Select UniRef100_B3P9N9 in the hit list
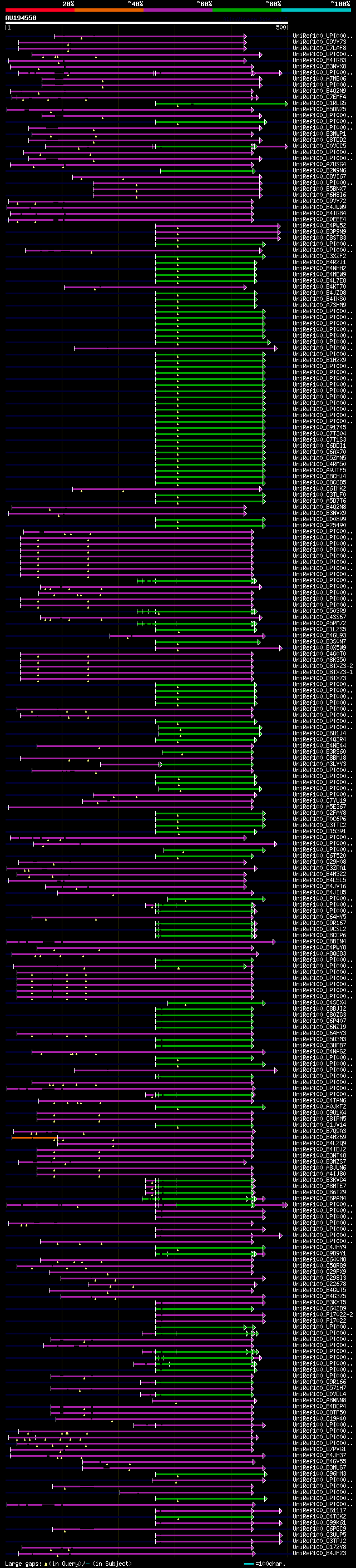 (319, 232)
